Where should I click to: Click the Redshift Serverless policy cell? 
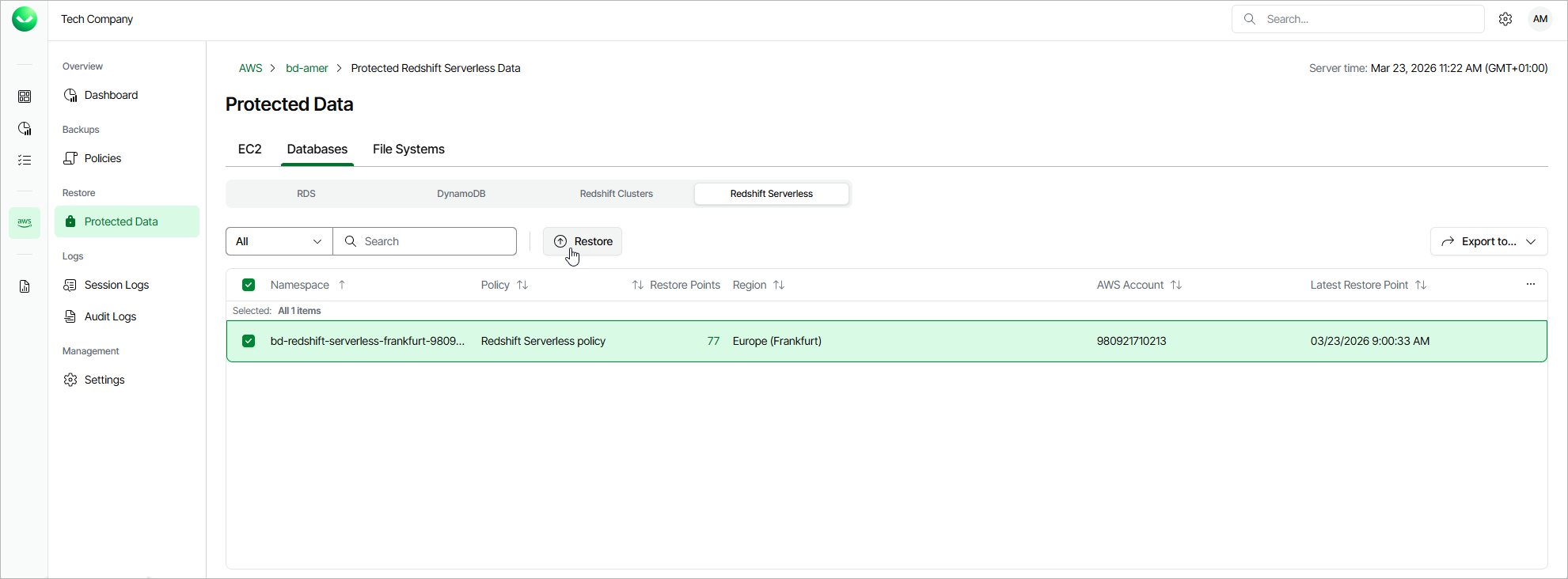click(543, 341)
